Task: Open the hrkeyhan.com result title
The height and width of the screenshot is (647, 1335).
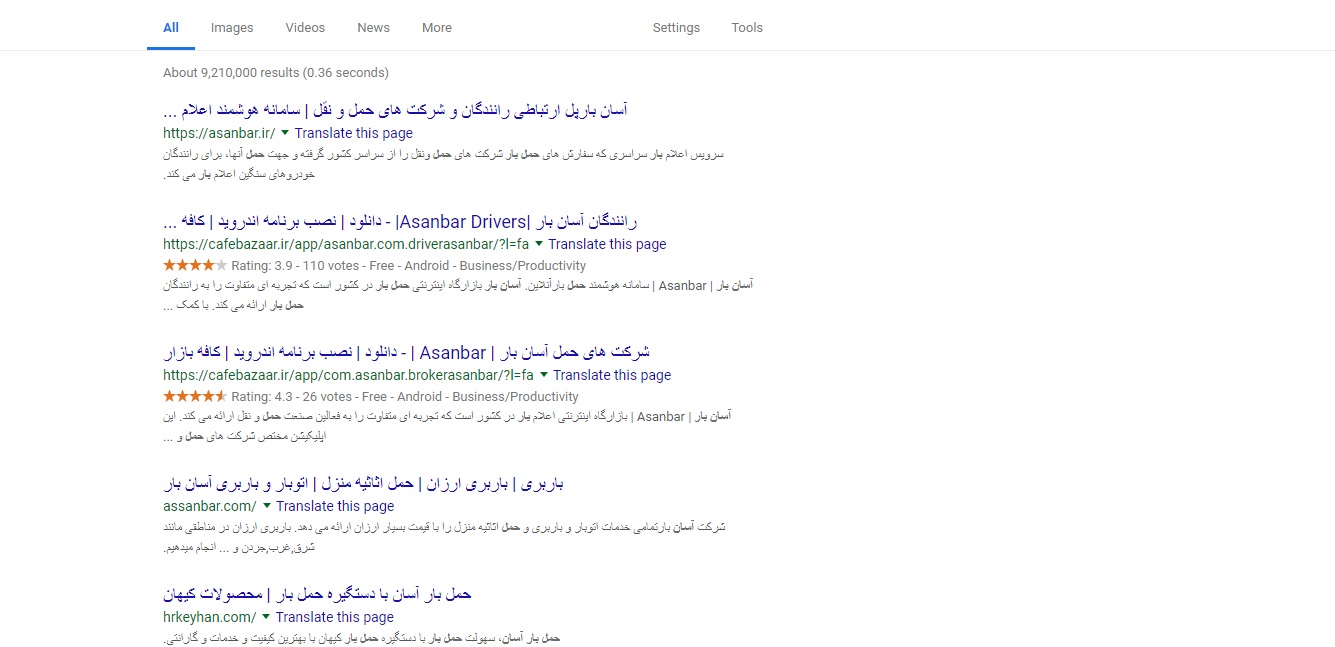Action: (x=317, y=594)
